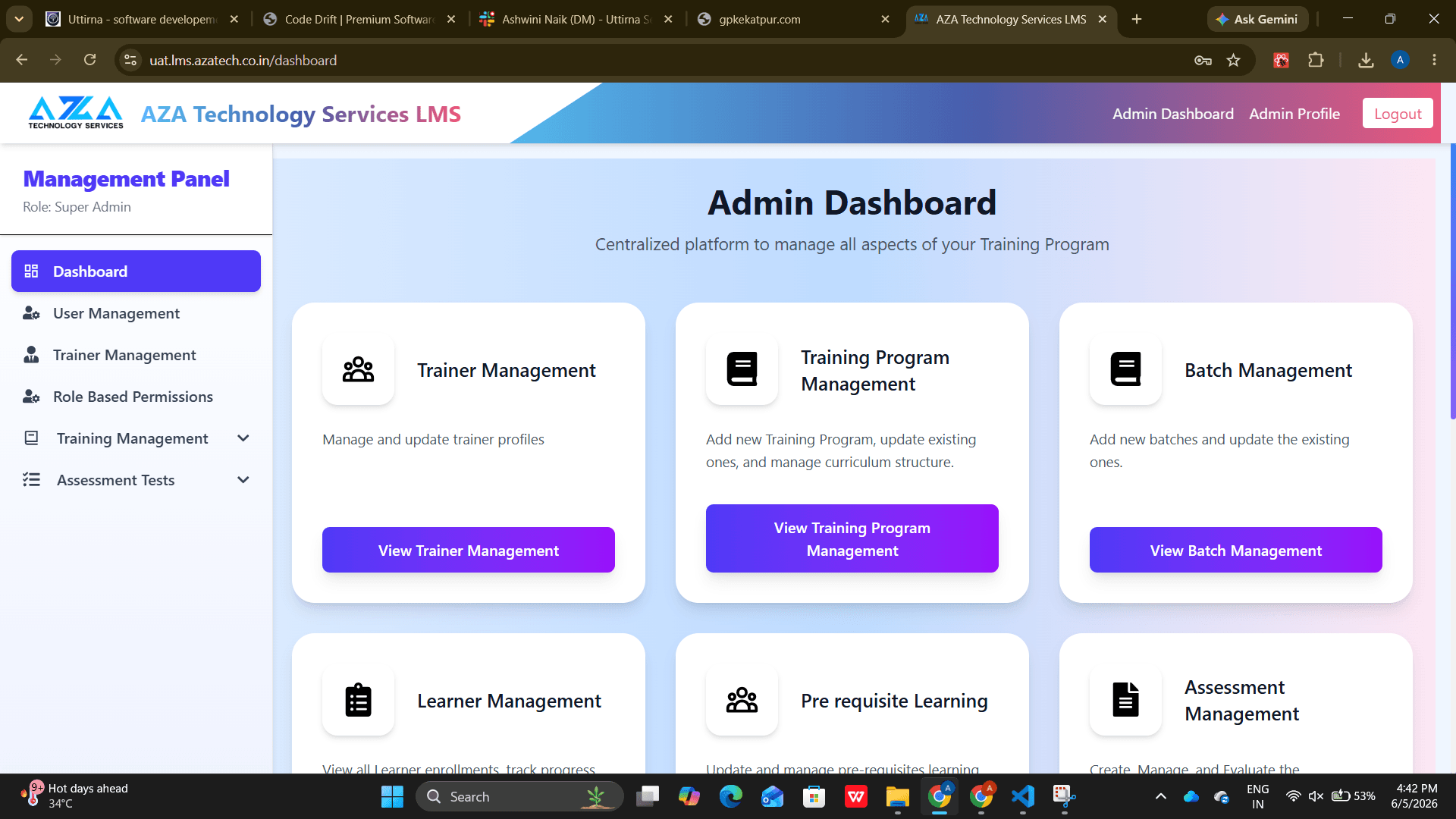This screenshot has width=1456, height=819.
Task: Click the Trainer Management card icon
Action: pyautogui.click(x=358, y=369)
